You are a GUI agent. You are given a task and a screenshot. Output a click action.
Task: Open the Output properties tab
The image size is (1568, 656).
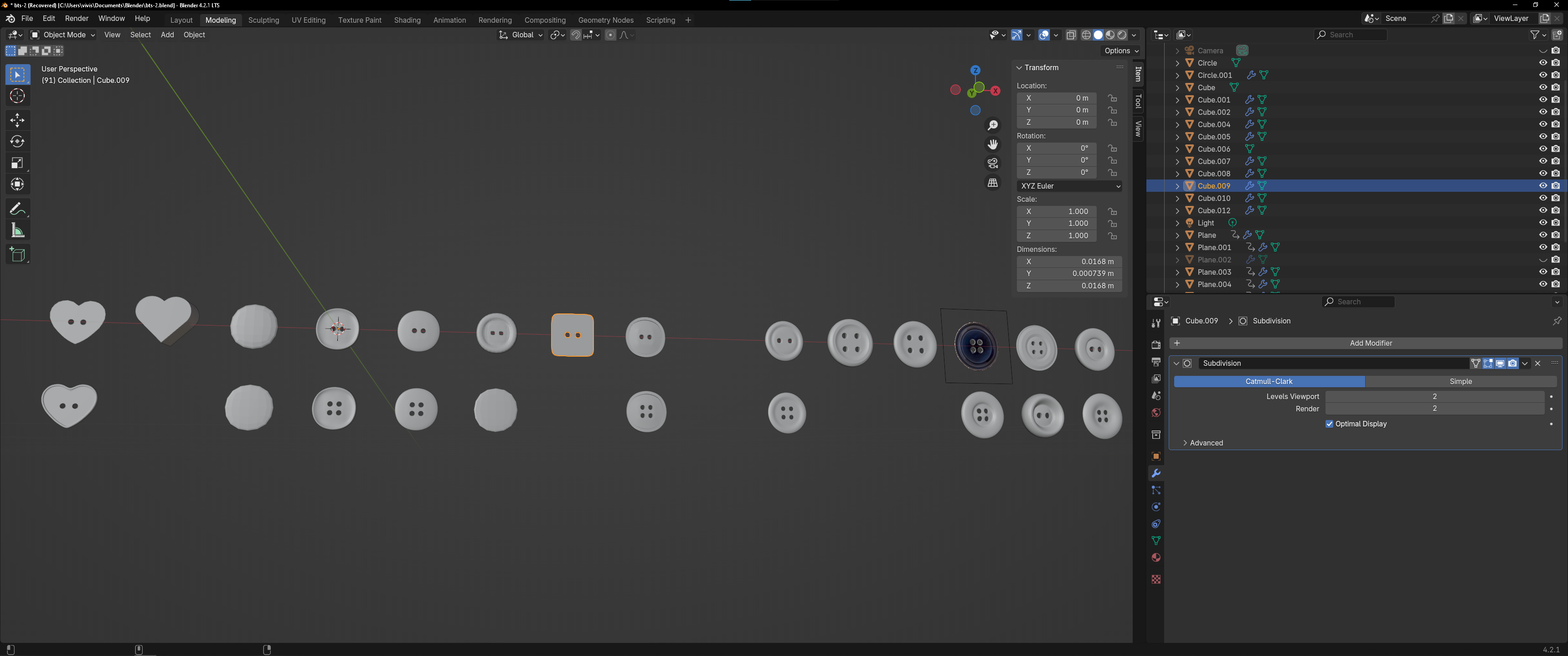[x=1155, y=361]
